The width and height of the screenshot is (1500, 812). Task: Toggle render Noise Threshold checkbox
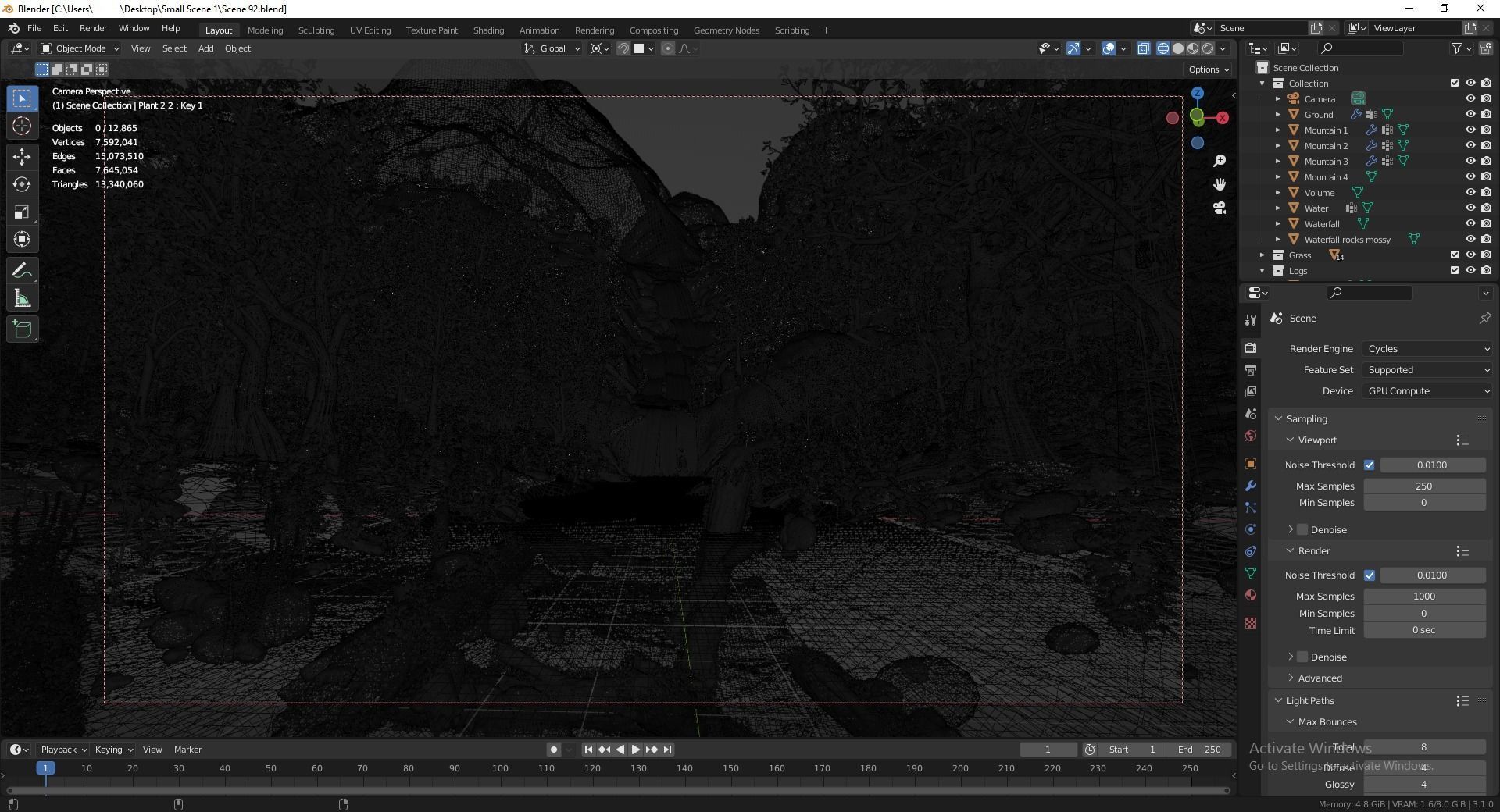tap(1369, 575)
